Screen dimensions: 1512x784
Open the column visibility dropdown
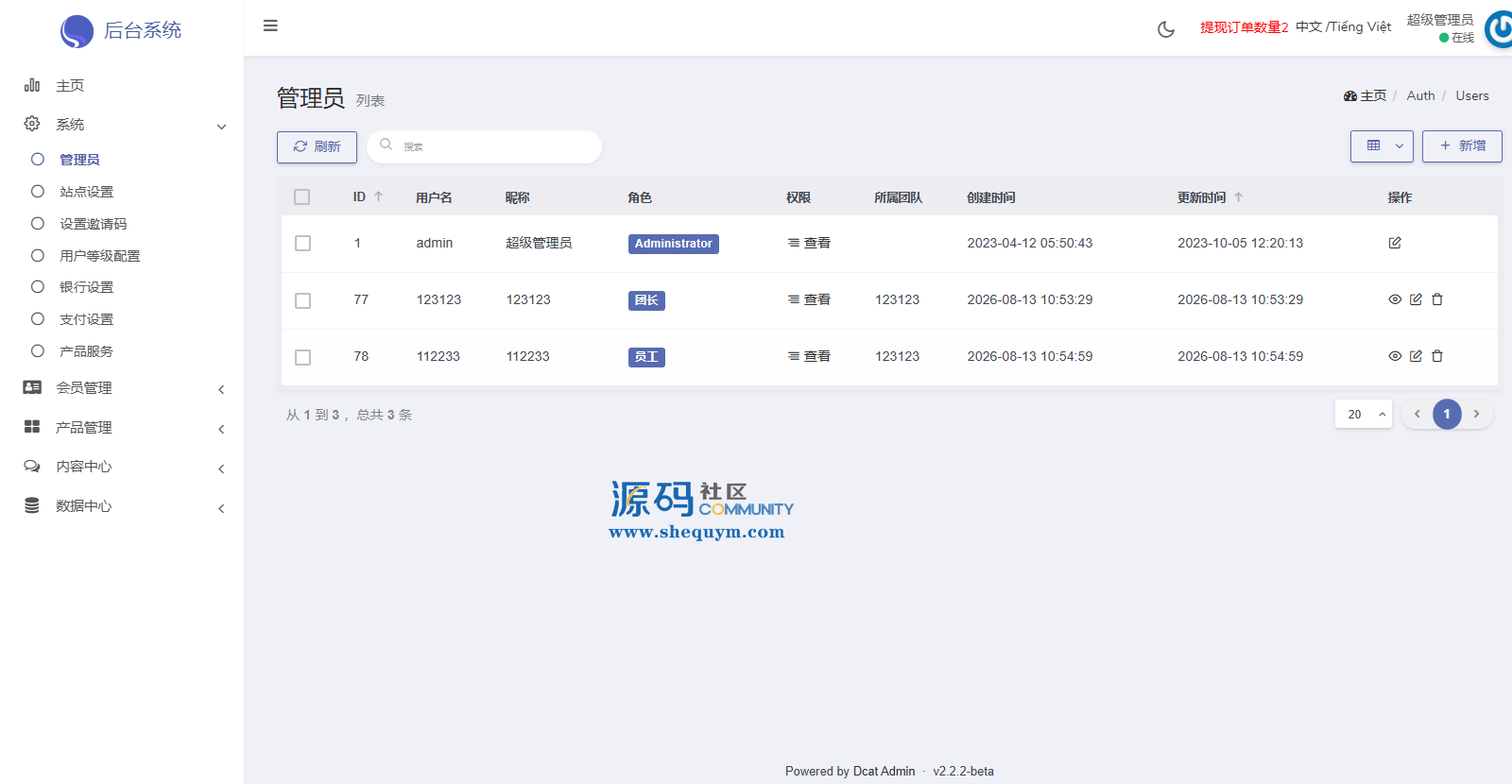[1382, 146]
